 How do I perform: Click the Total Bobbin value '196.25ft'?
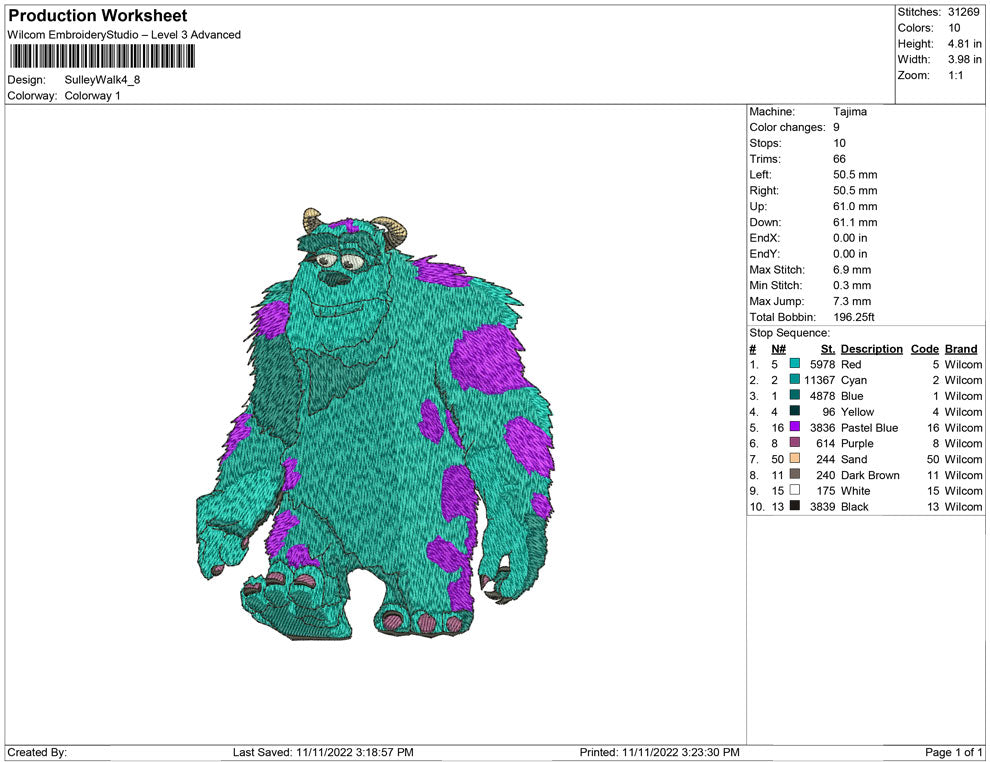coord(854,317)
